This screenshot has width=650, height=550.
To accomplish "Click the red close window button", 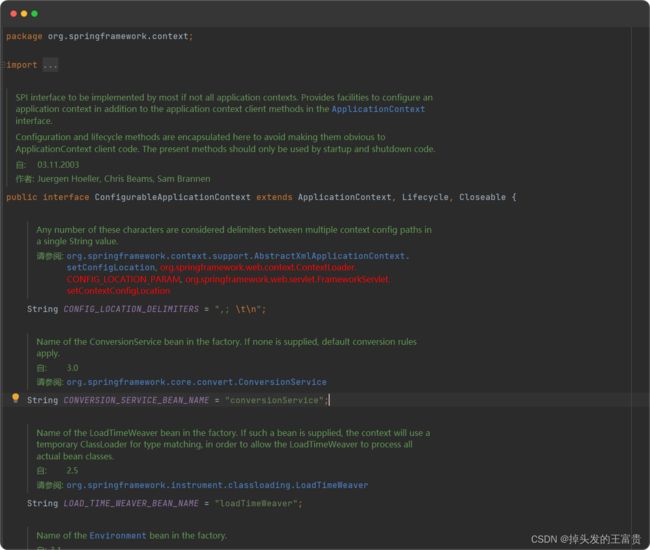I will [x=12, y=14].
